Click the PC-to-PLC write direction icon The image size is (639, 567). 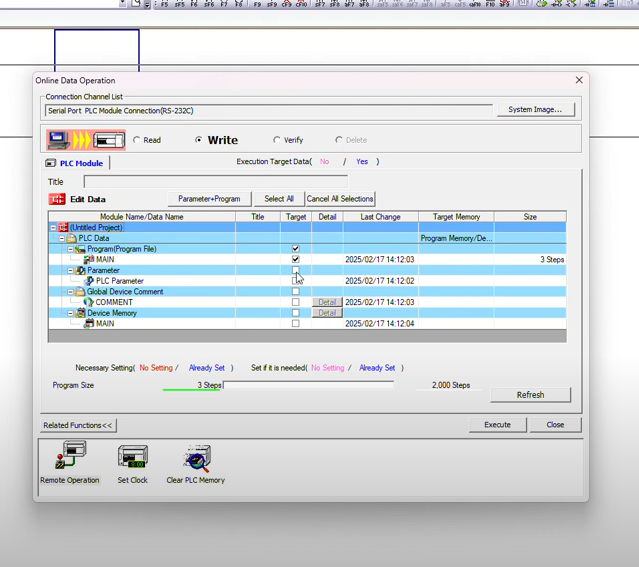click(85, 140)
